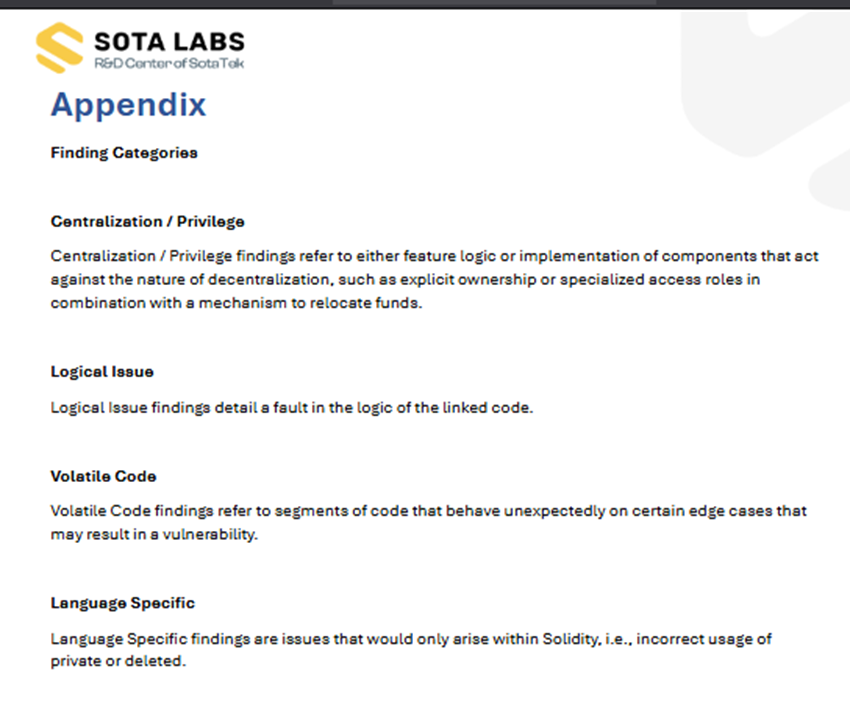Viewport: 850px width, 716px height.
Task: Click the 'Language Specific' bold heading
Action: (x=122, y=603)
